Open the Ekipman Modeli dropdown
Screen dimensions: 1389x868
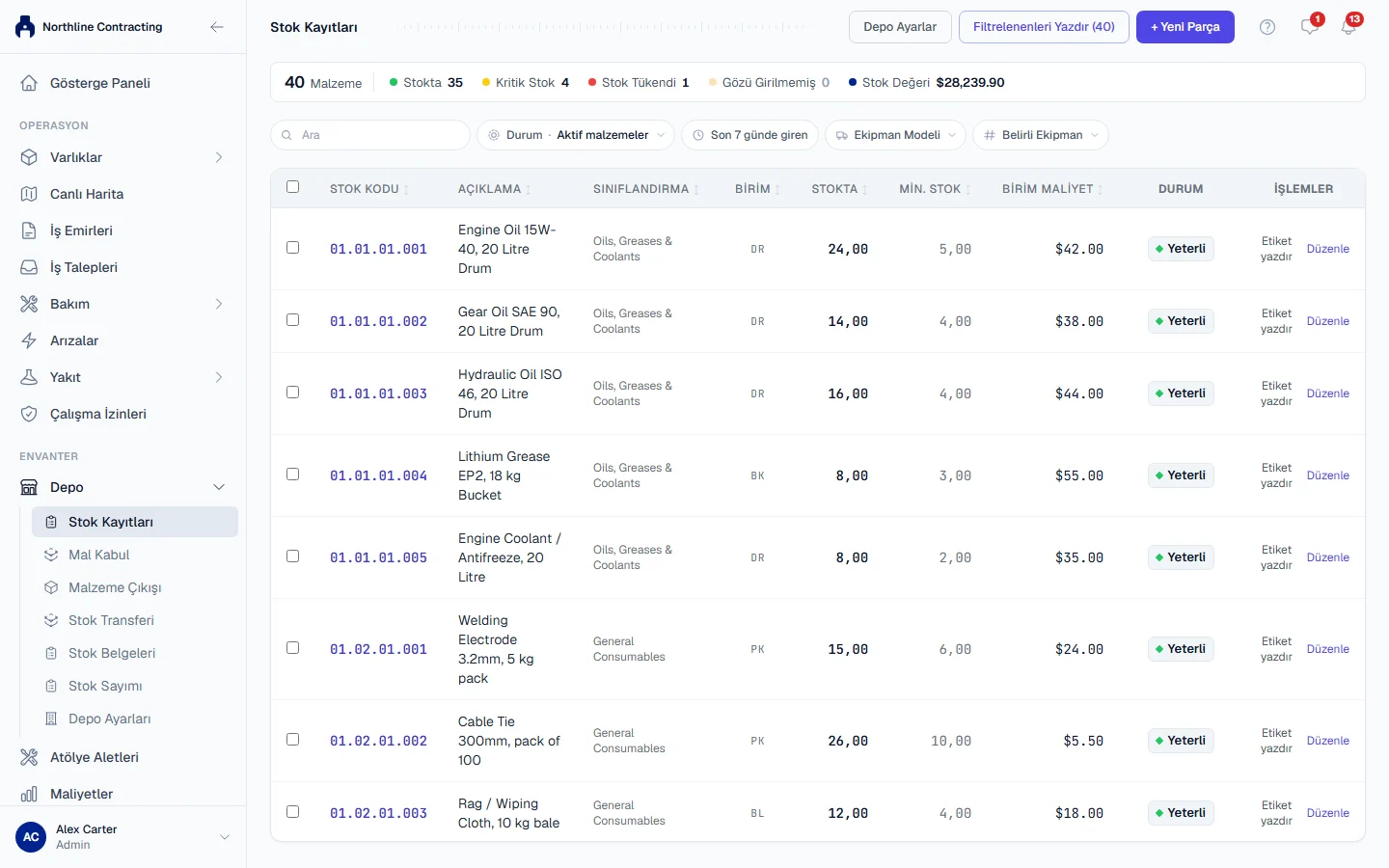tap(895, 135)
